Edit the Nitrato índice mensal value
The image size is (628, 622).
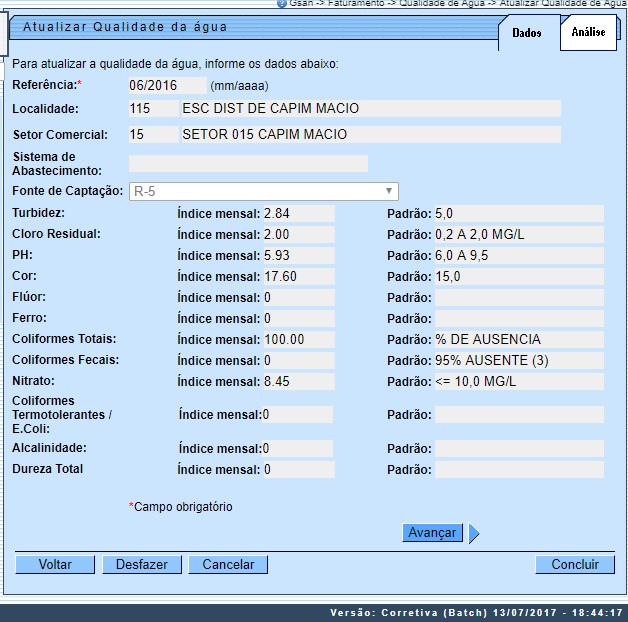[298, 381]
